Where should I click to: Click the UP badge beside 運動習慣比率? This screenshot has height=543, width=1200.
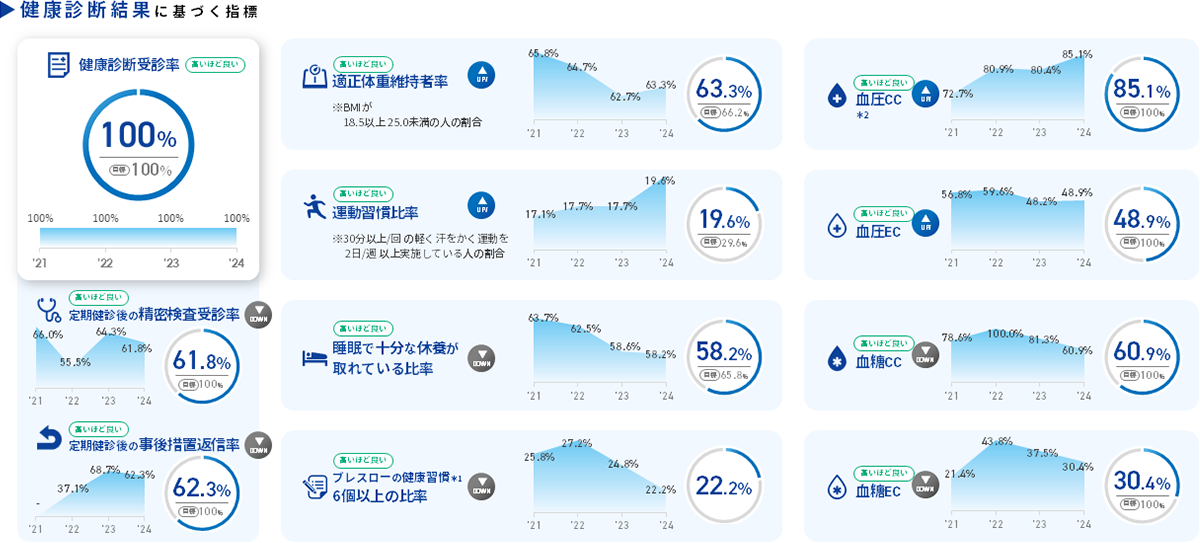coord(481,205)
